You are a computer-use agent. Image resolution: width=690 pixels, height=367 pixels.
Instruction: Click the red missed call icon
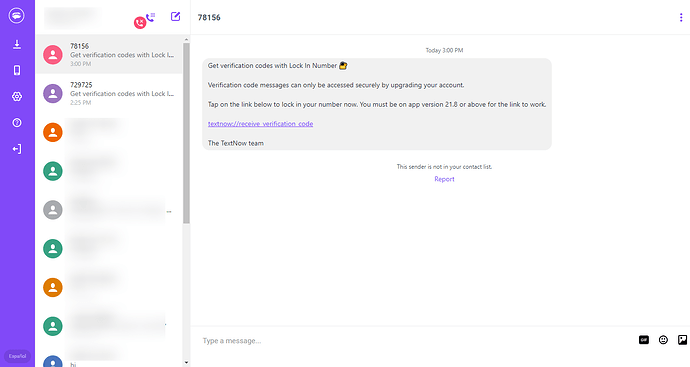click(140, 23)
